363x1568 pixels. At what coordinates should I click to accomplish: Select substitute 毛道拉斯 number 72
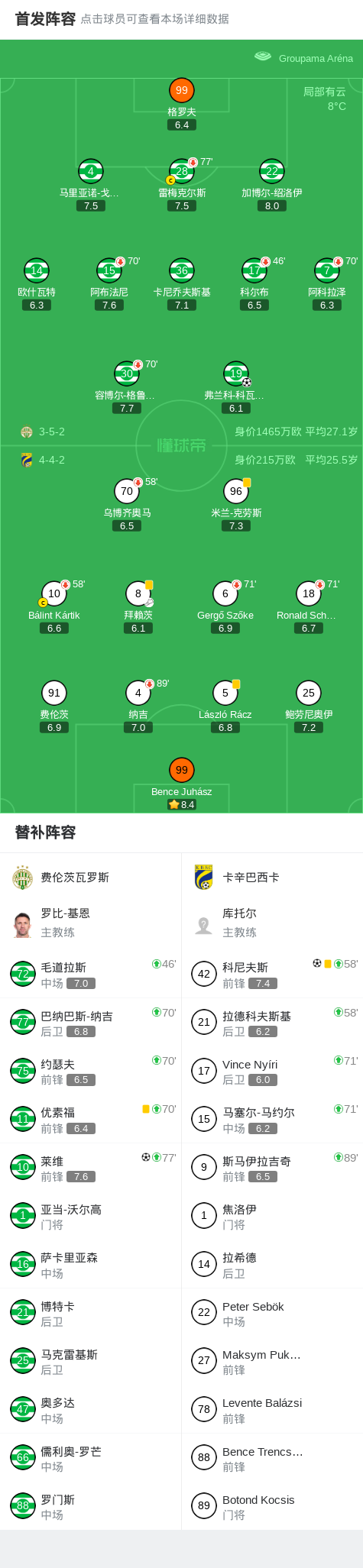coord(91,974)
